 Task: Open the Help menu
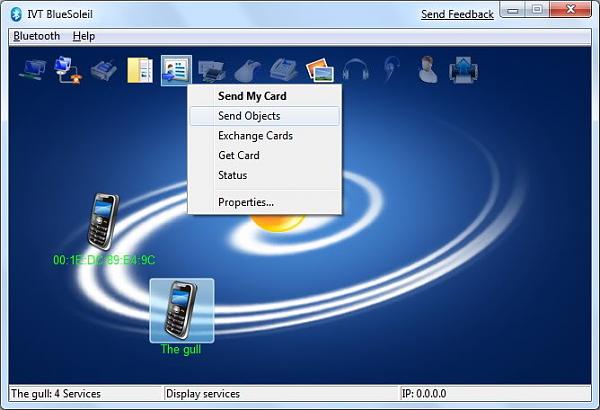coord(84,36)
